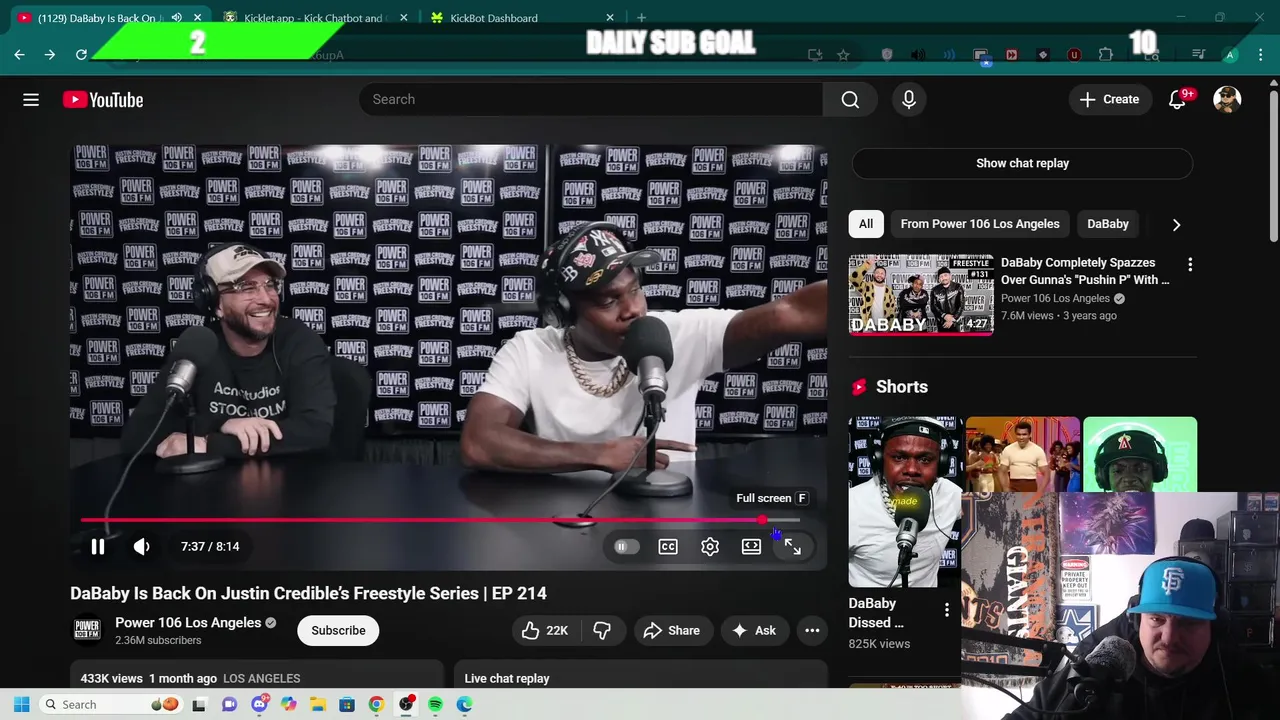The image size is (1280, 720).
Task: Open the YouTube guide hamburger menu
Action: click(x=31, y=100)
